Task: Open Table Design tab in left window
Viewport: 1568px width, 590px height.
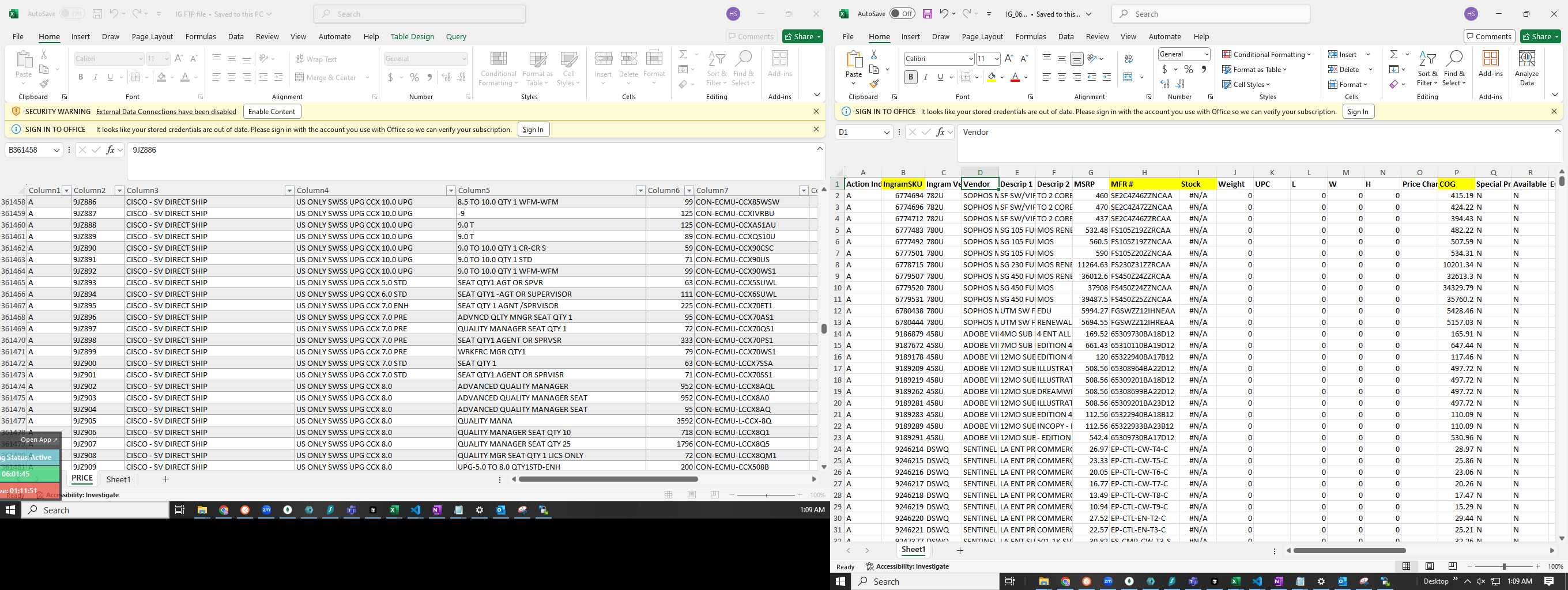Action: click(x=412, y=36)
